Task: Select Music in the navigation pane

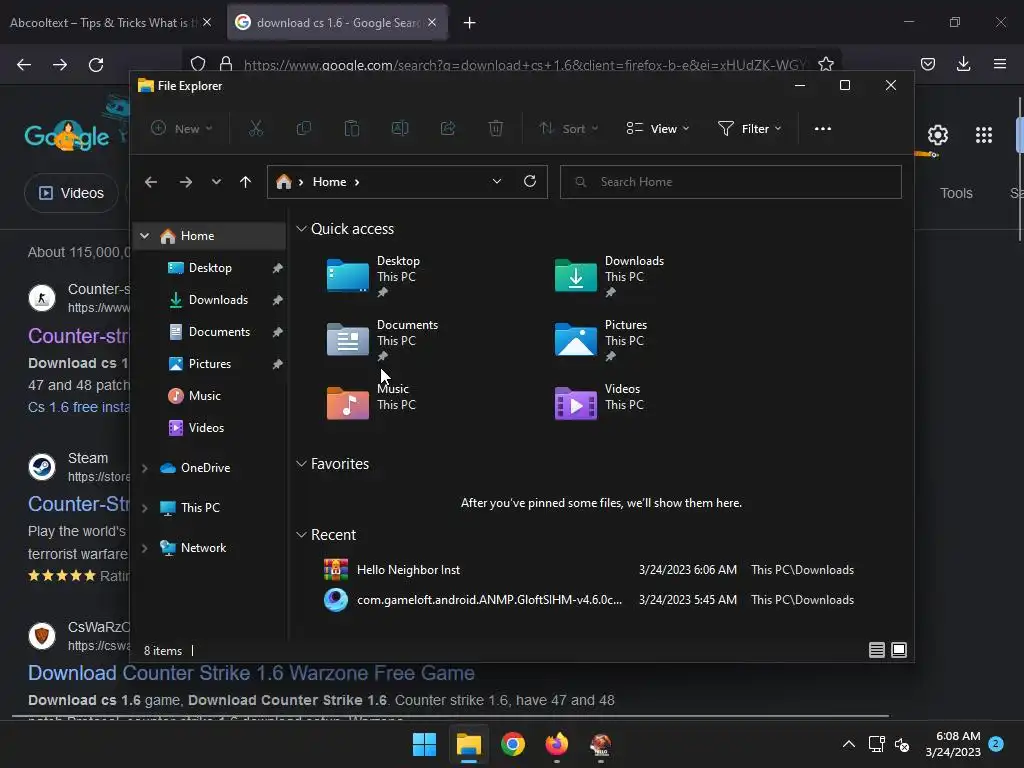Action: point(204,396)
